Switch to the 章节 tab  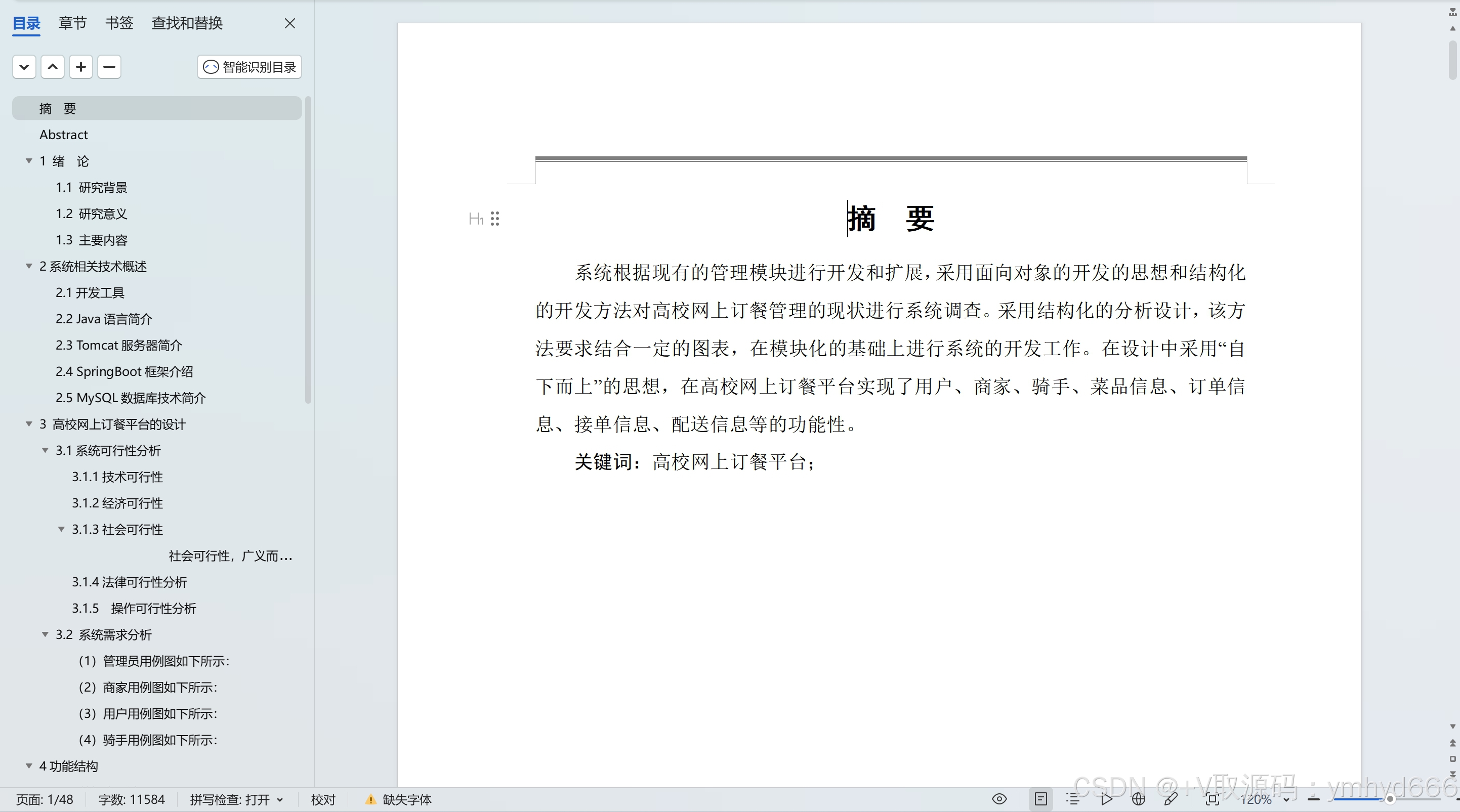point(72,23)
